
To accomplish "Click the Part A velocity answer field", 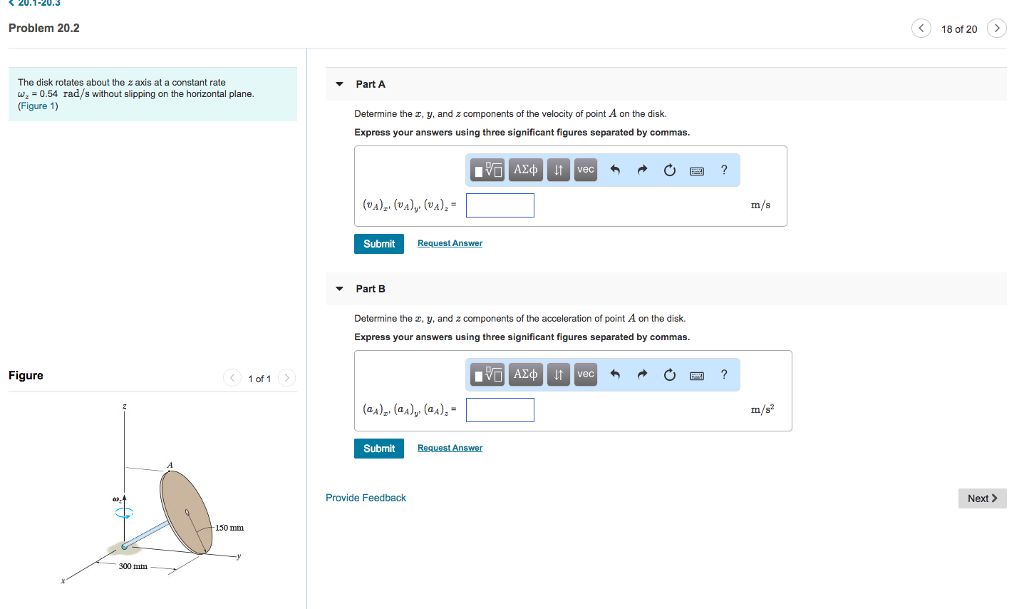I will coord(500,205).
